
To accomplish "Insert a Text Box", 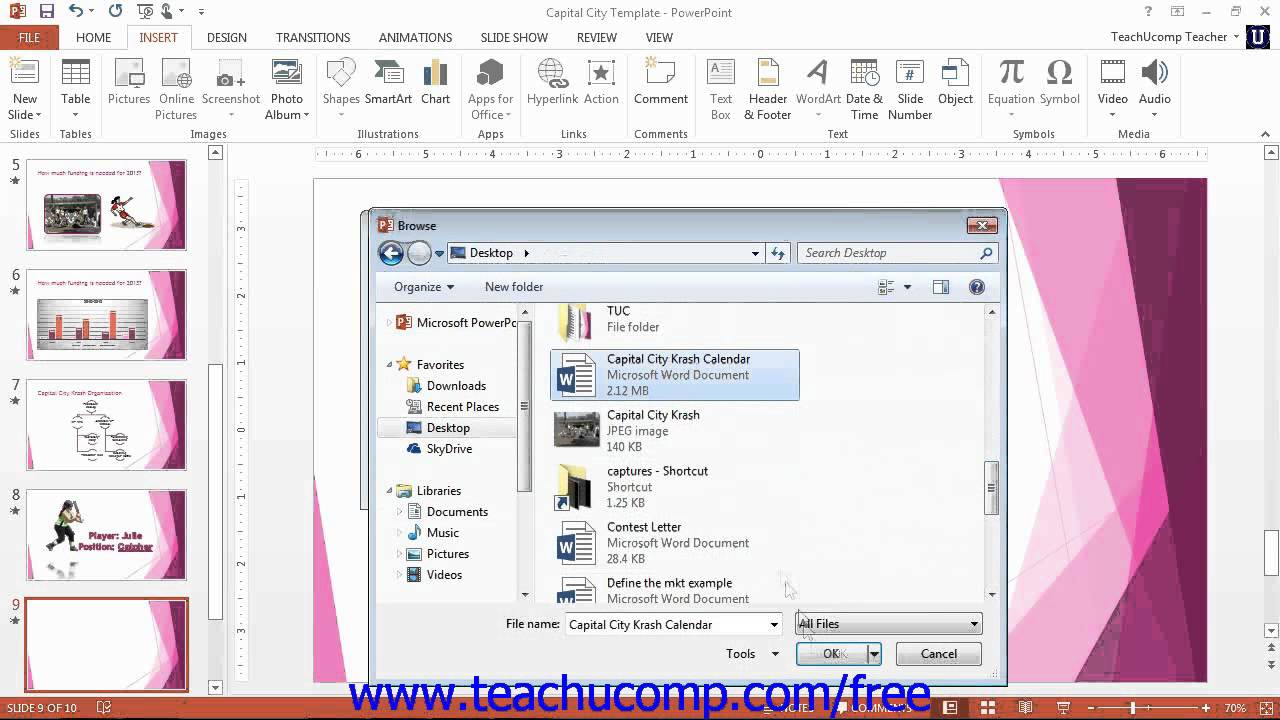I will tap(720, 88).
